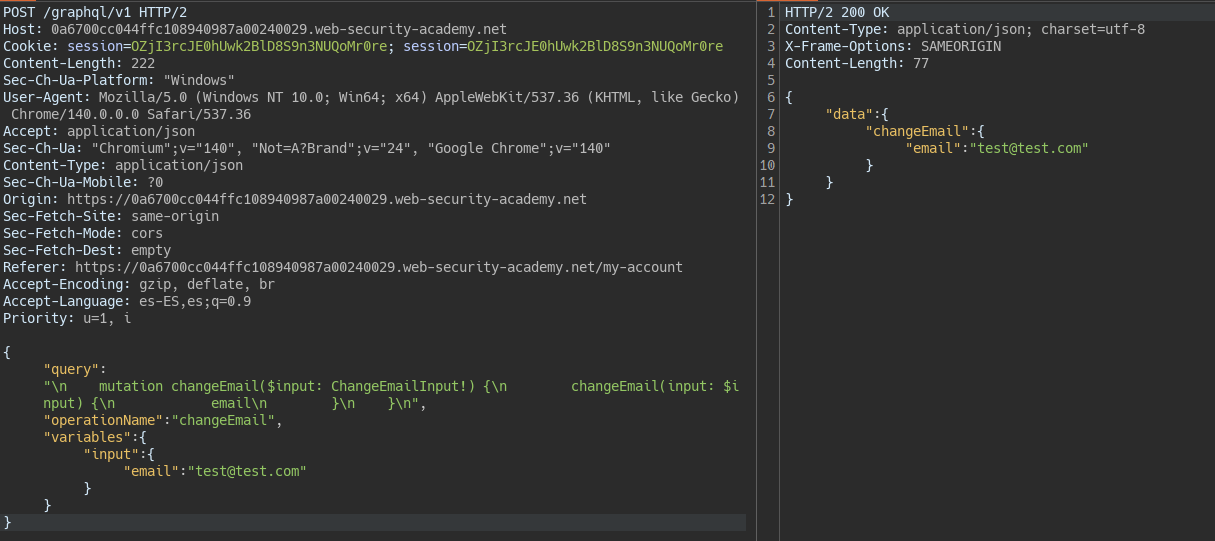Image resolution: width=1215 pixels, height=541 pixels.
Task: Click the "changeEmail" key in response
Action: 918,131
